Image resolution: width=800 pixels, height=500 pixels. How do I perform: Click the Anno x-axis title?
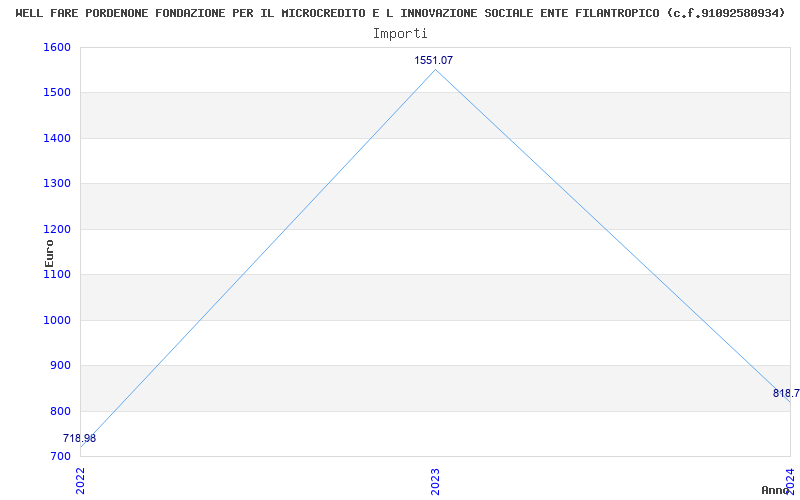click(775, 490)
